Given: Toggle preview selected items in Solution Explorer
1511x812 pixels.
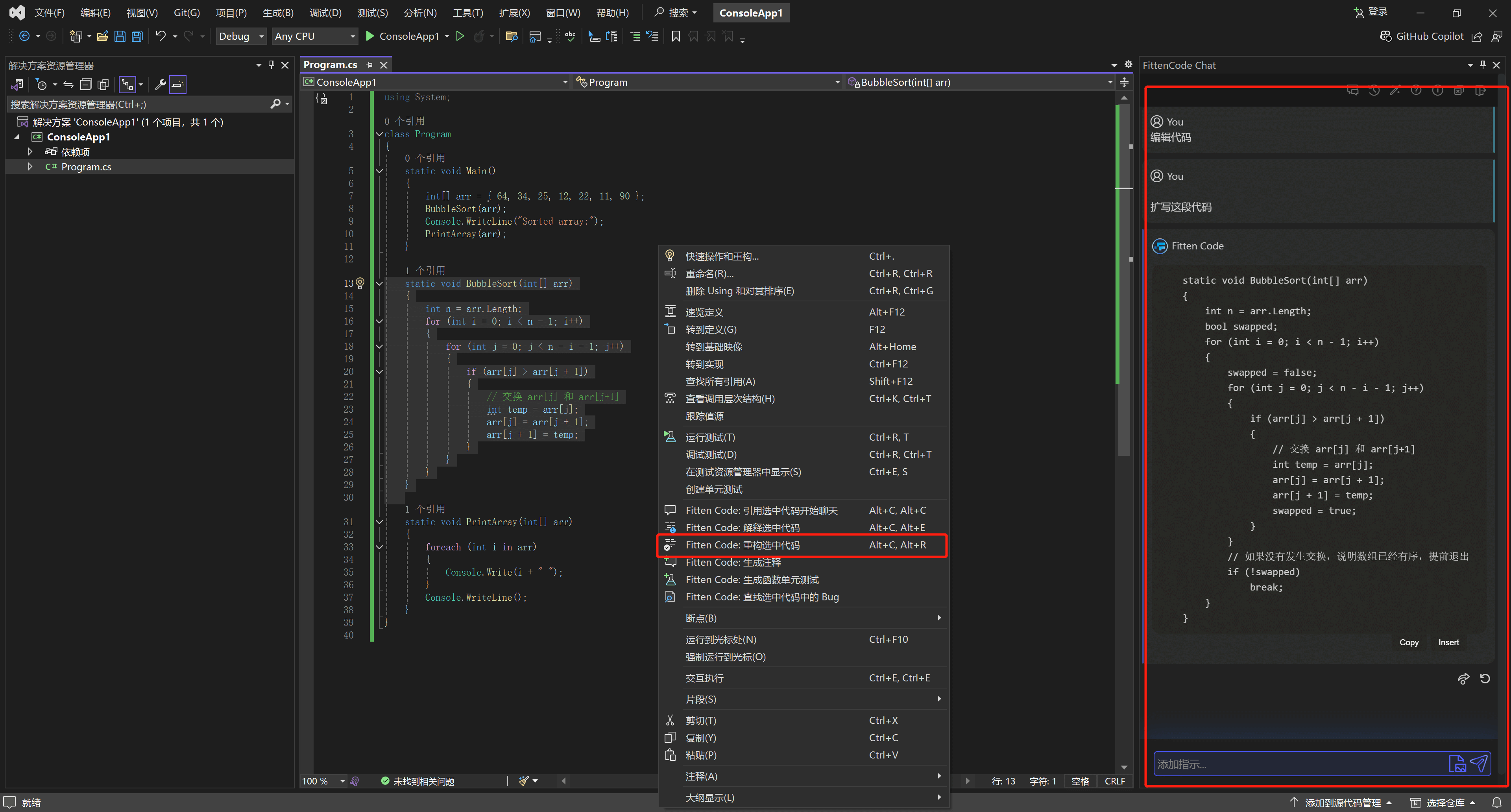Looking at the screenshot, I should click(x=178, y=85).
